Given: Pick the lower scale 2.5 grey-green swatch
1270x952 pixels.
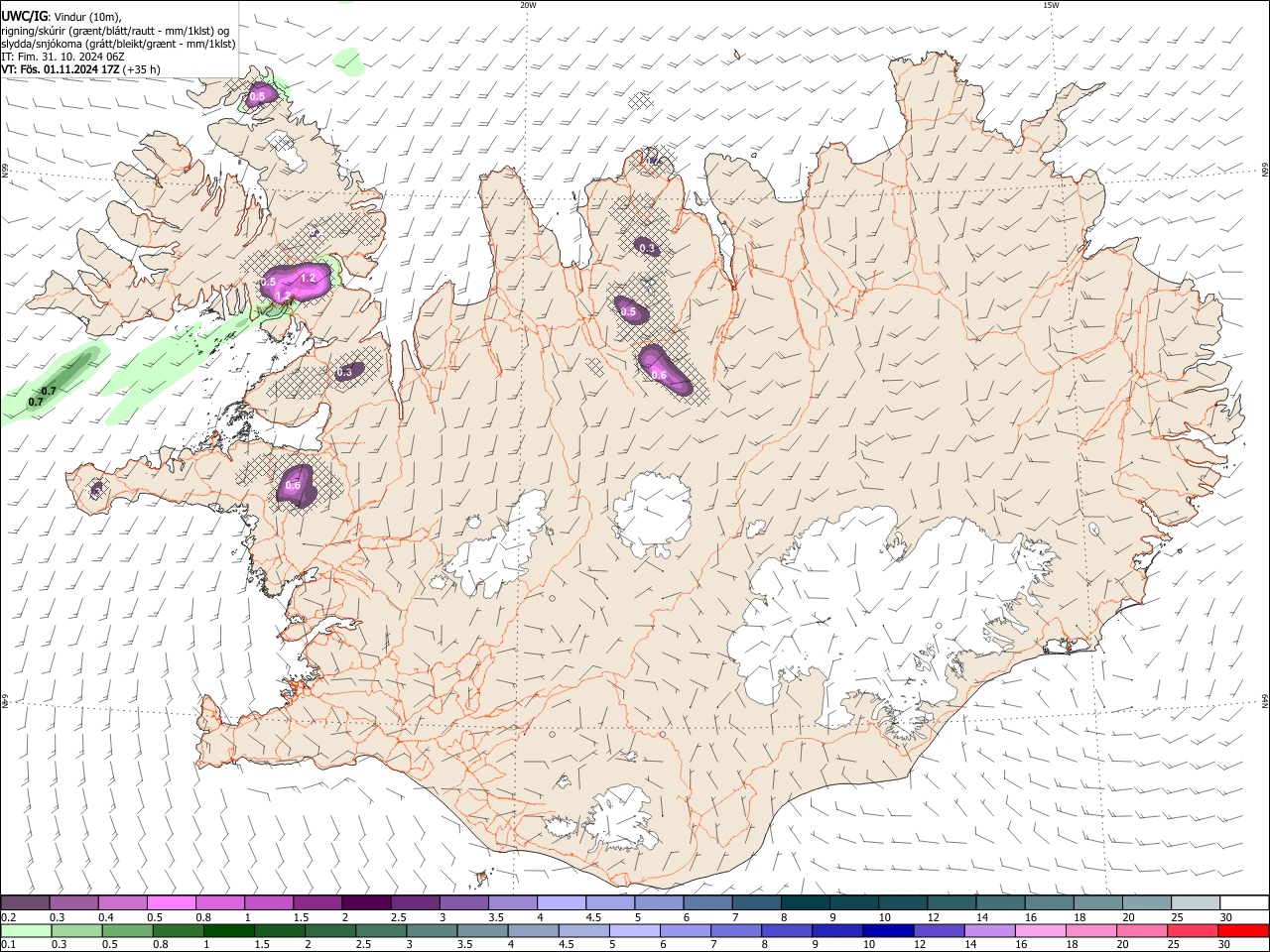Looking at the screenshot, I should coord(381,930).
